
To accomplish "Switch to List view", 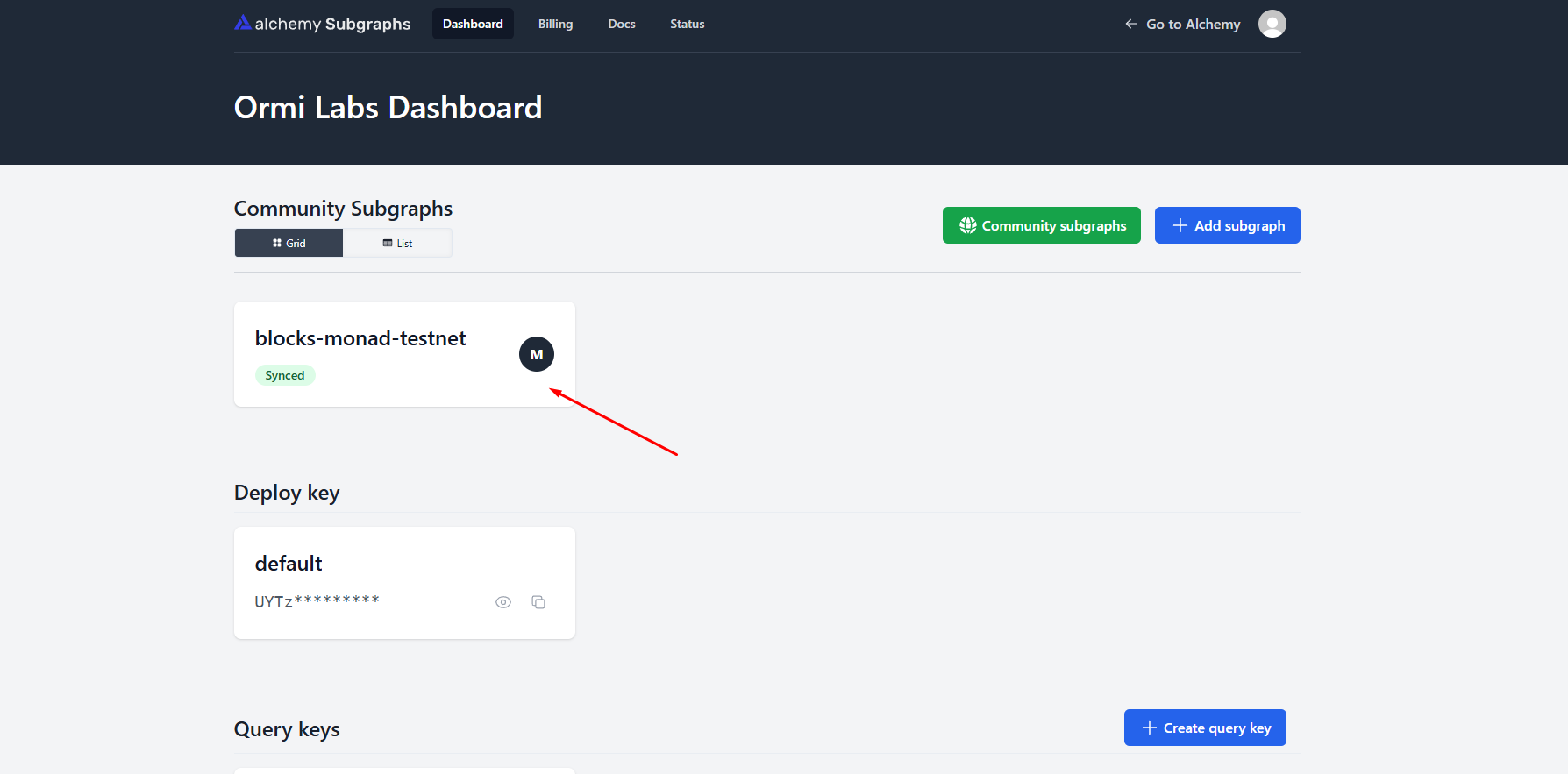I will pos(397,243).
